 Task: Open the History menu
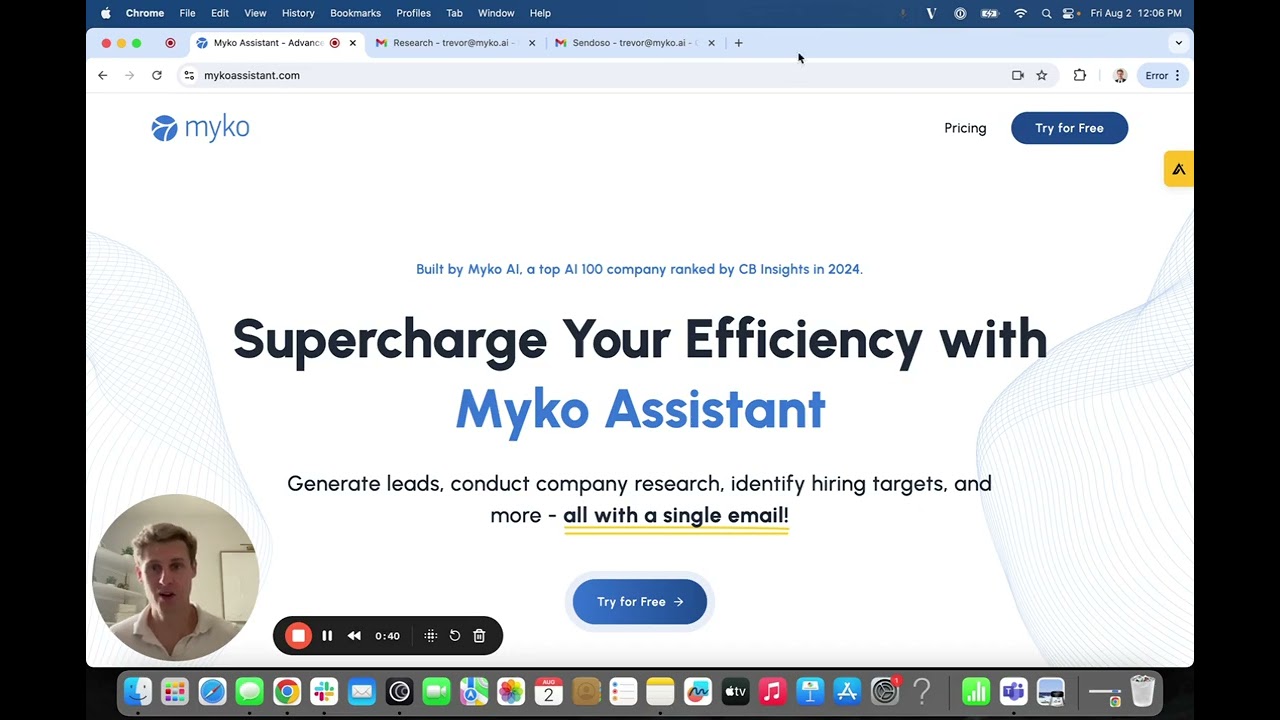coord(298,13)
